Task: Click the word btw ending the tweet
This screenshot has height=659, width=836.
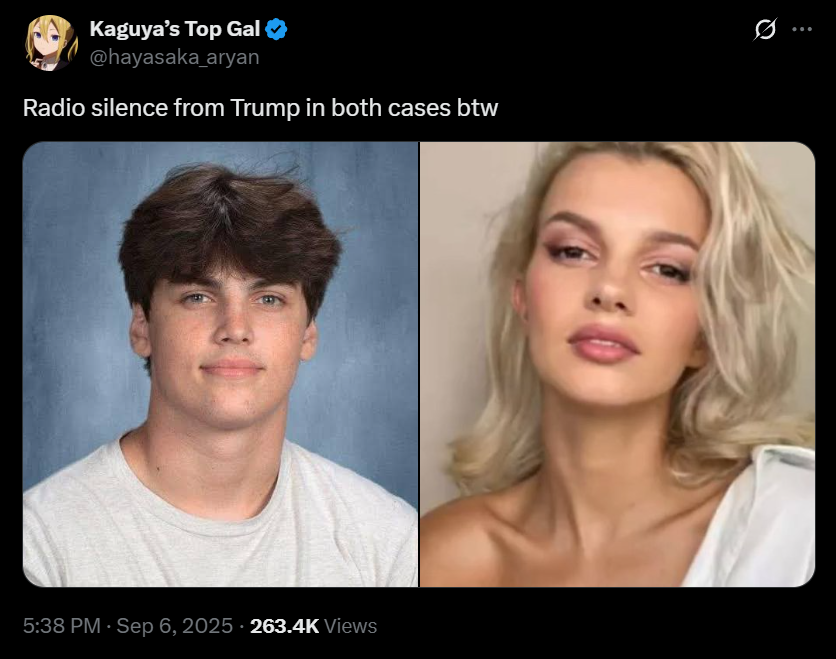Action: pyautogui.click(x=478, y=108)
